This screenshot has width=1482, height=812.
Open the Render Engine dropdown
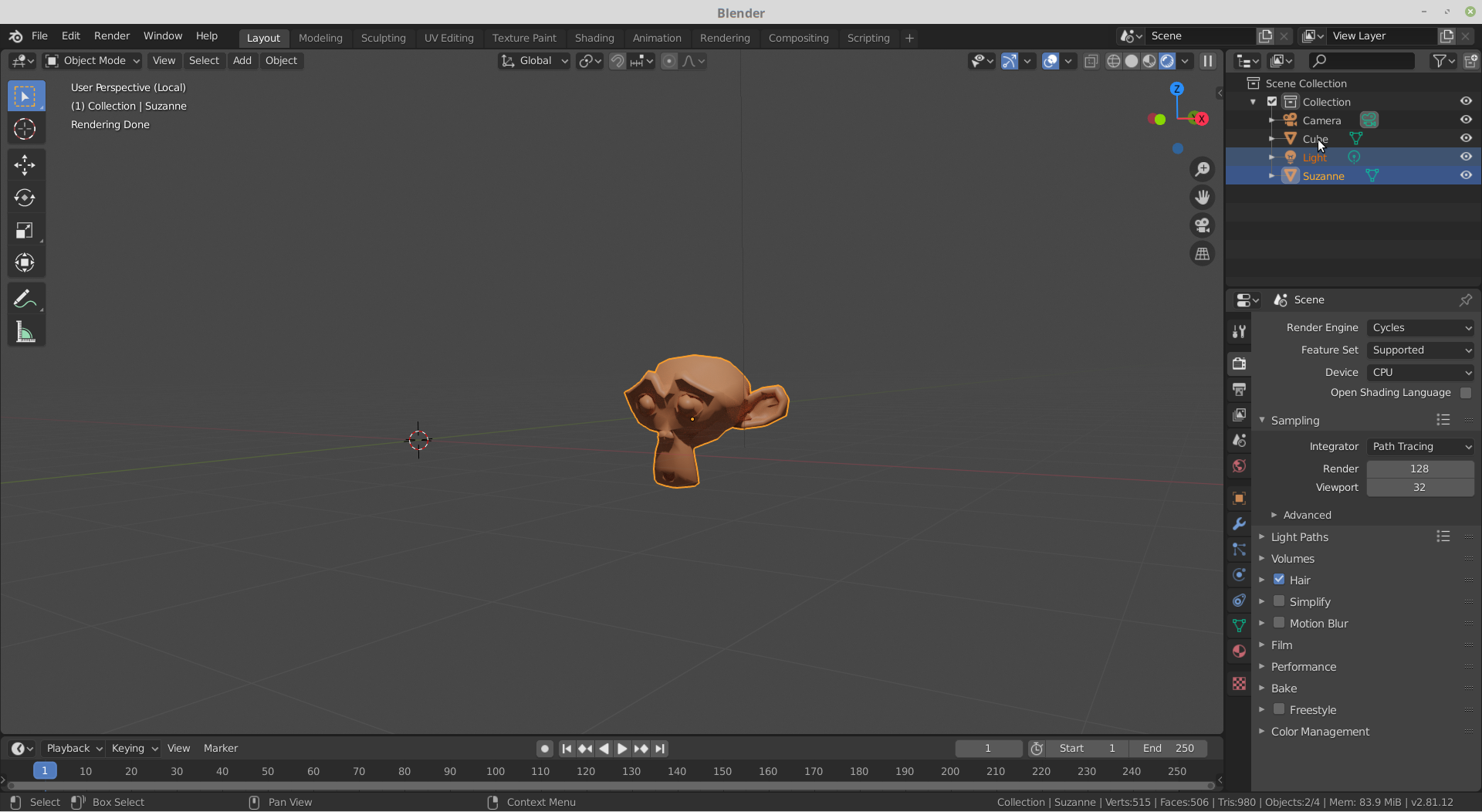pos(1420,328)
